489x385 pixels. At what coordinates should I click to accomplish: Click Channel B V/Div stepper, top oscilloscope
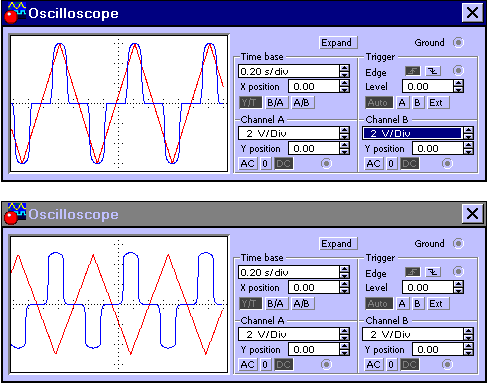coord(468,133)
